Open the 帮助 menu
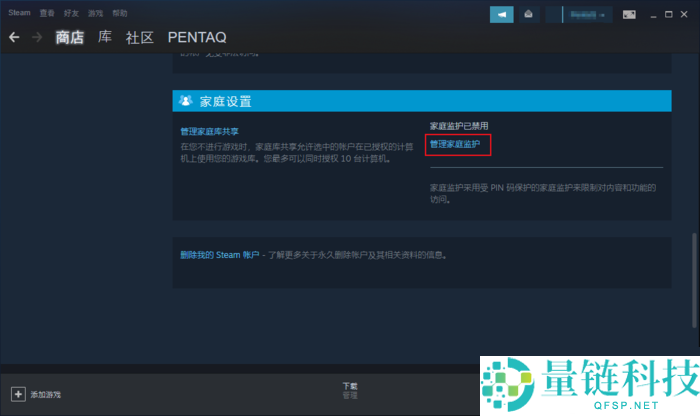Viewport: 700px width, 416px height. tap(121, 14)
